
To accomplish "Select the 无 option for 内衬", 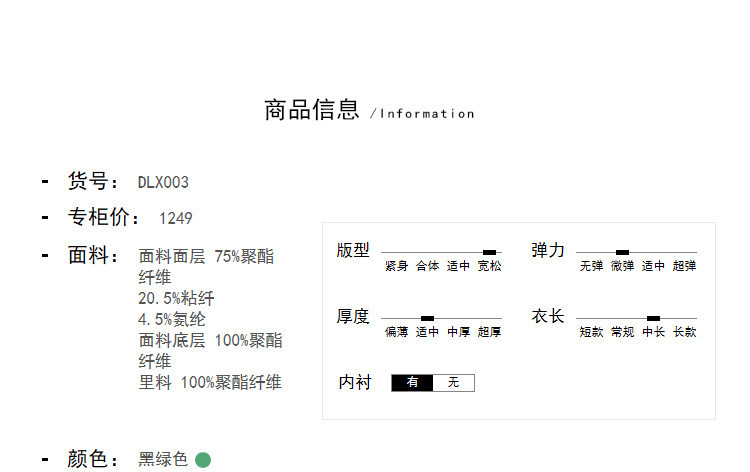I will point(453,383).
